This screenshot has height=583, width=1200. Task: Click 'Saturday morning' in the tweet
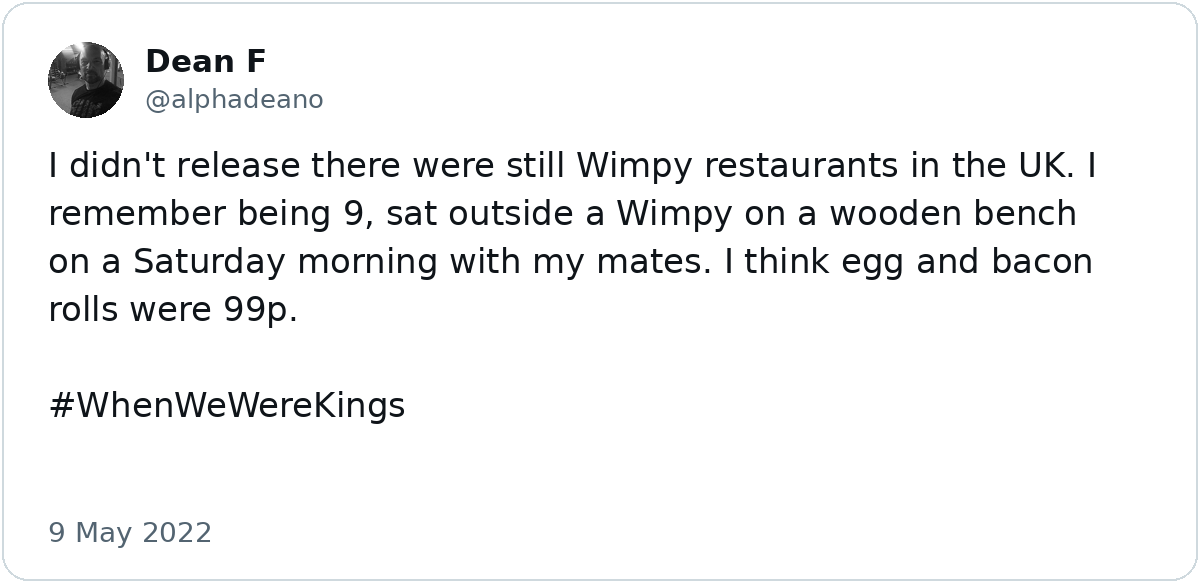point(287,262)
